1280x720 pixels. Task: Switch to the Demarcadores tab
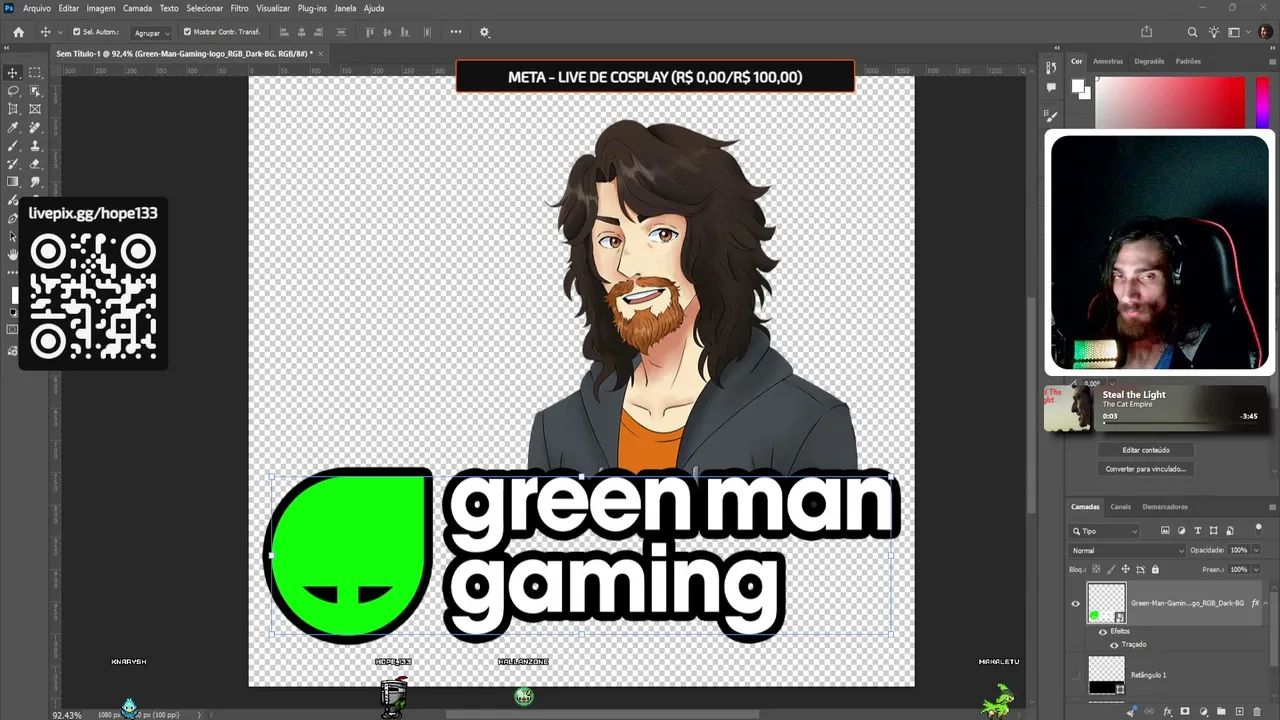tap(1165, 507)
